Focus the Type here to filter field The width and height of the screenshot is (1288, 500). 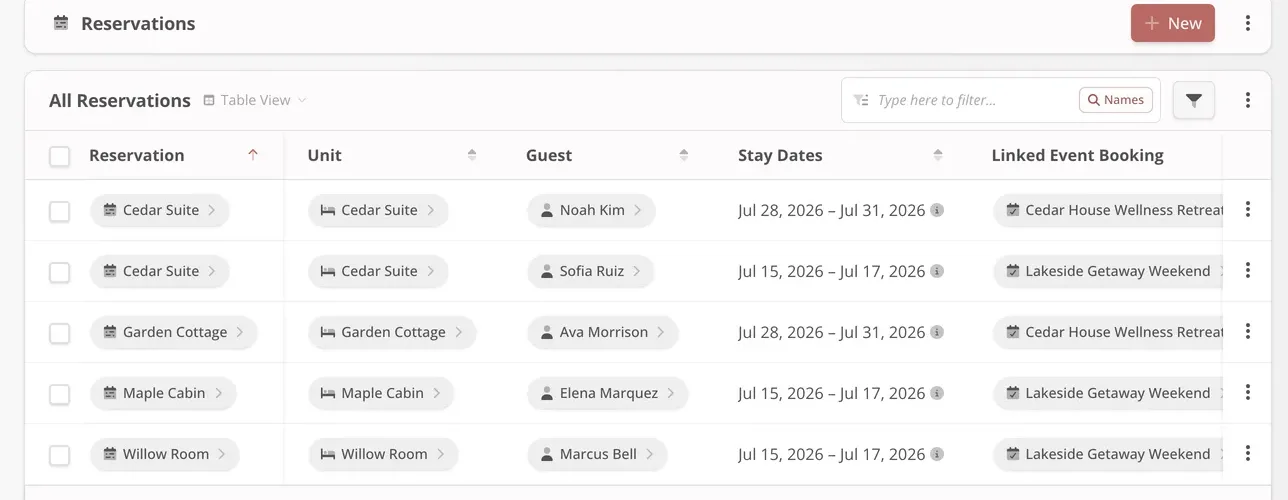point(960,100)
